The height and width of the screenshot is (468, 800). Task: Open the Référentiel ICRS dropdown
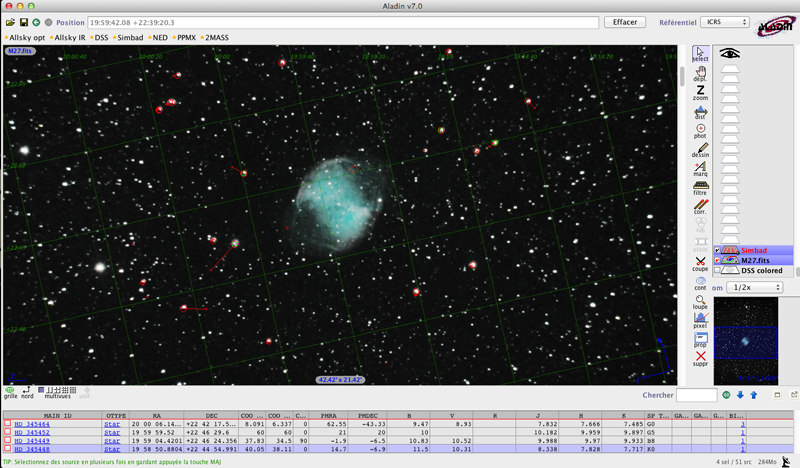[724, 22]
